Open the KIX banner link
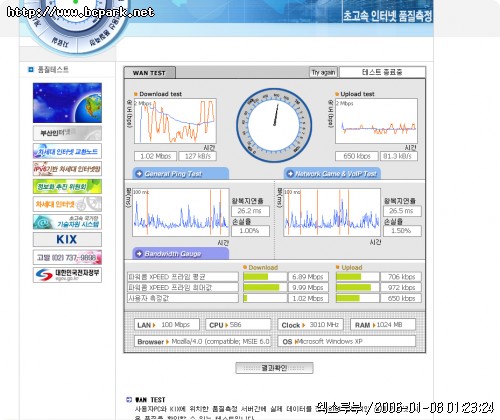The width and height of the screenshot is (500, 420). [x=67, y=239]
